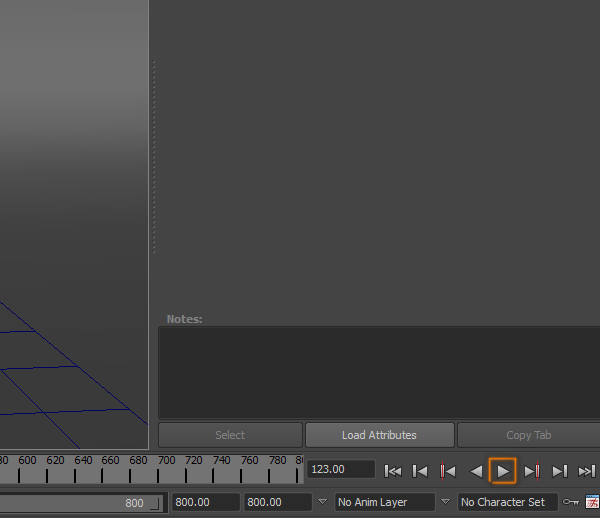Go to start of playback range

(x=393, y=470)
